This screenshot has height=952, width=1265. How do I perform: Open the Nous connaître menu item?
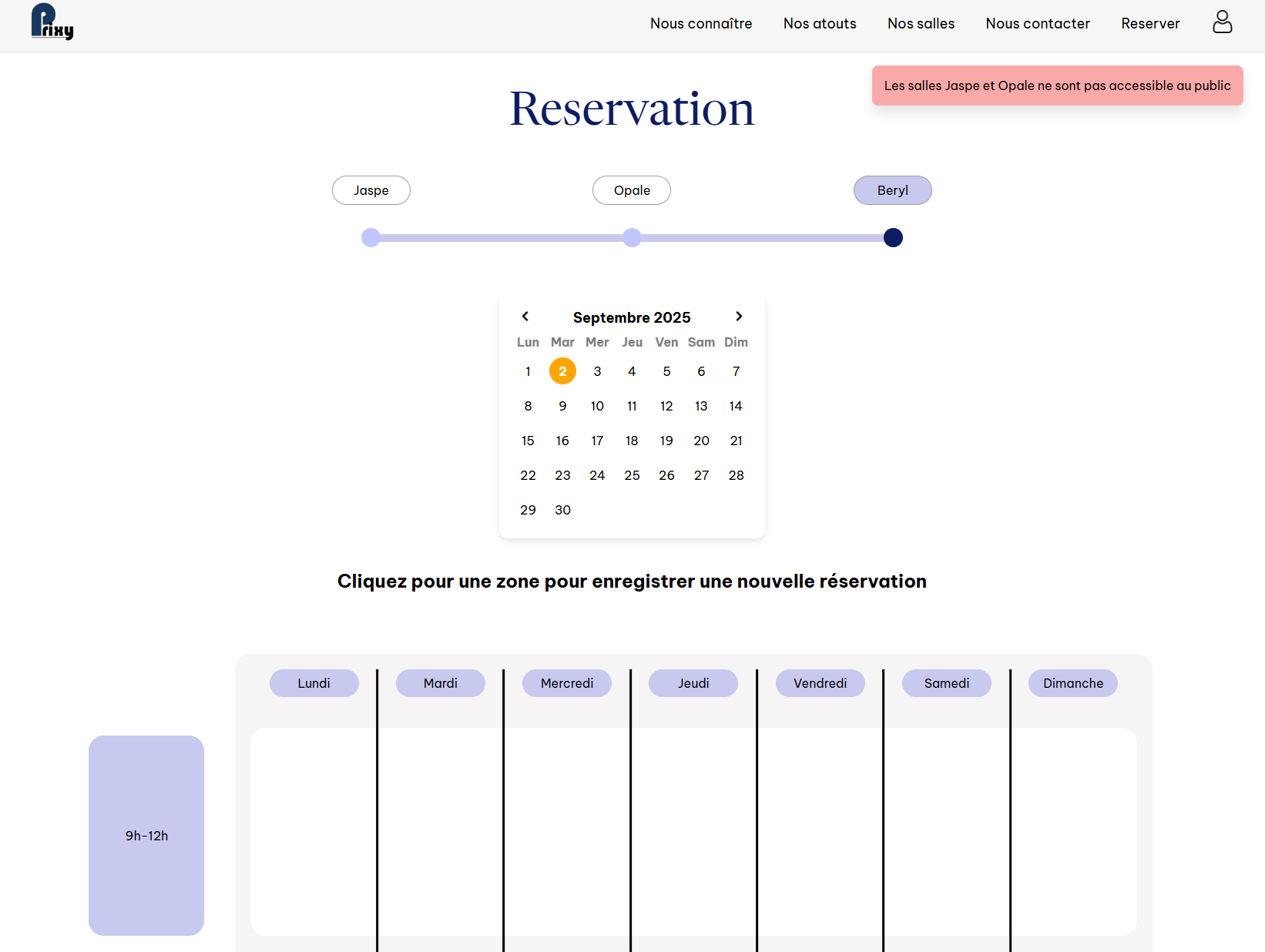[700, 24]
